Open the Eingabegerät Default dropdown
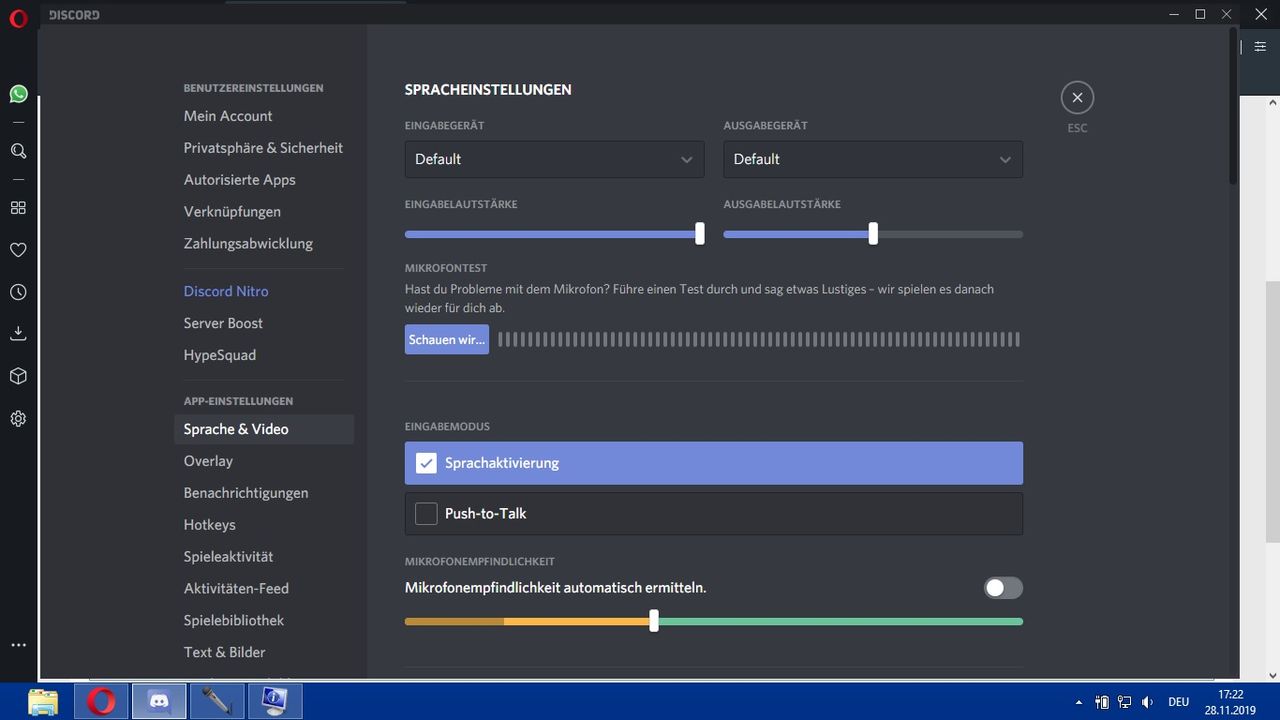Image resolution: width=1280 pixels, height=720 pixels. click(554, 159)
